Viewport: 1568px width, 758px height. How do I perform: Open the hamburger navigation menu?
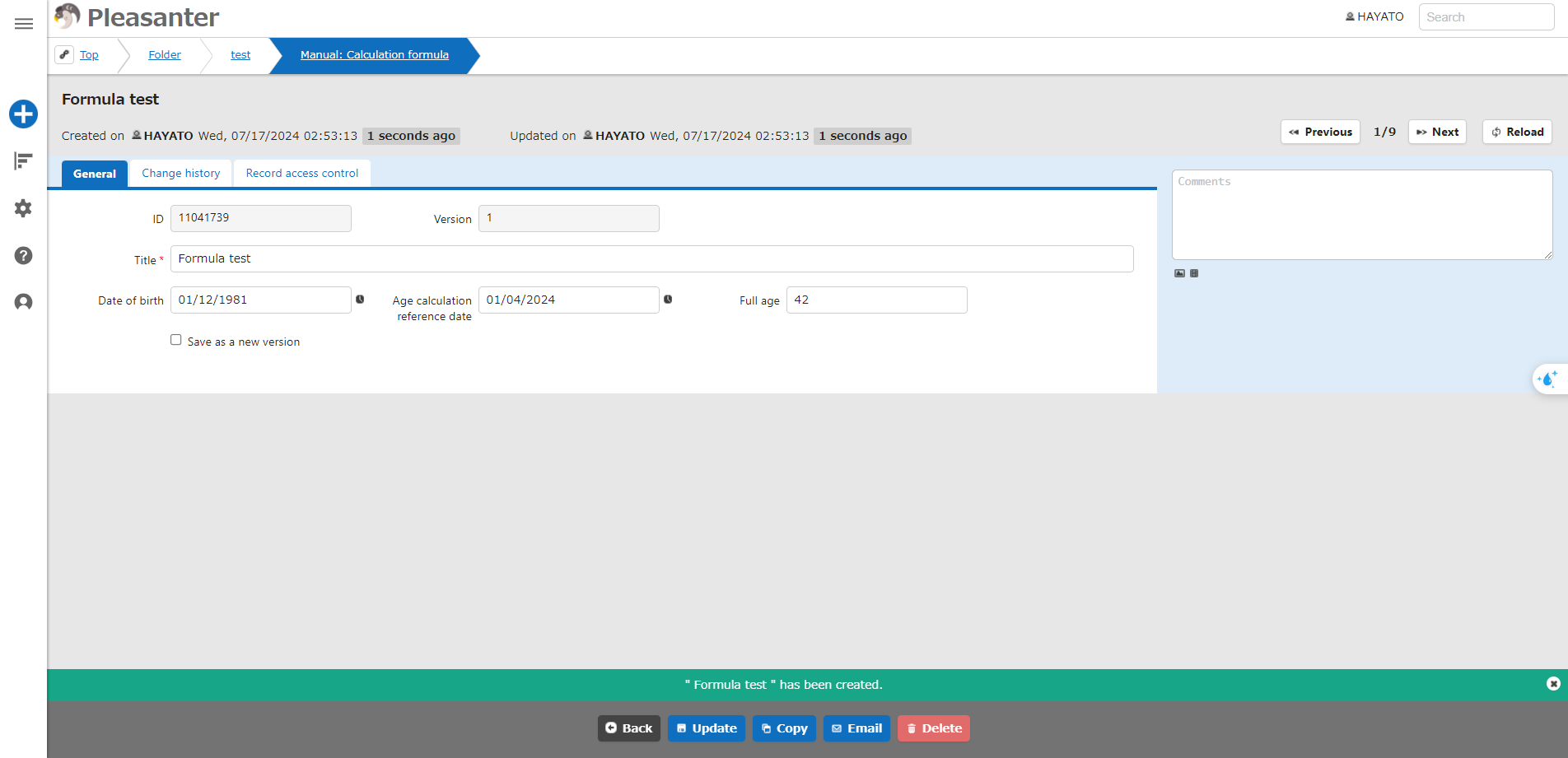click(x=24, y=24)
